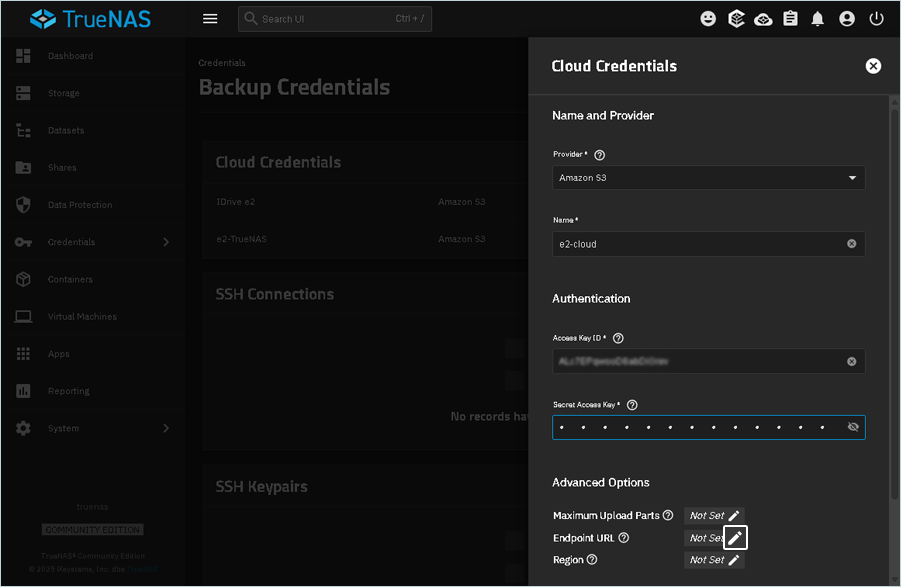This screenshot has width=901, height=587.
Task: Click the Name field e2-cloud
Action: [709, 244]
